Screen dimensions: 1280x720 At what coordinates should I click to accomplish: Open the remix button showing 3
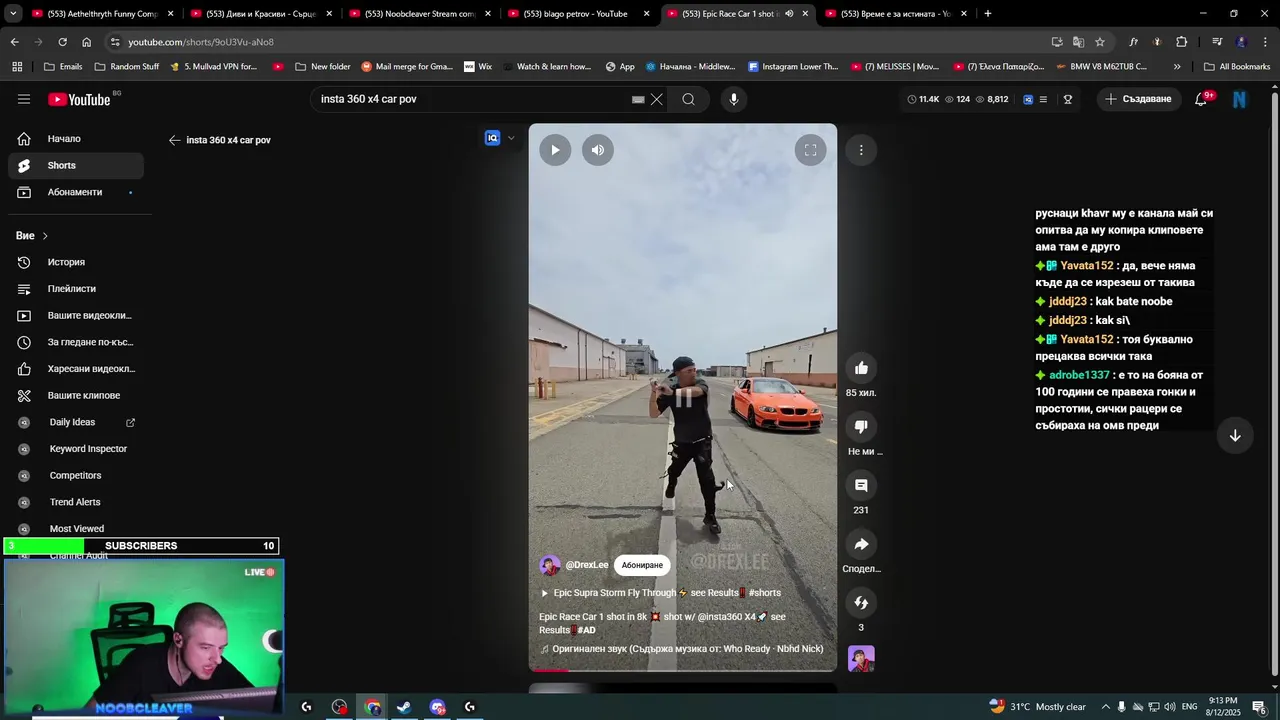point(861,603)
